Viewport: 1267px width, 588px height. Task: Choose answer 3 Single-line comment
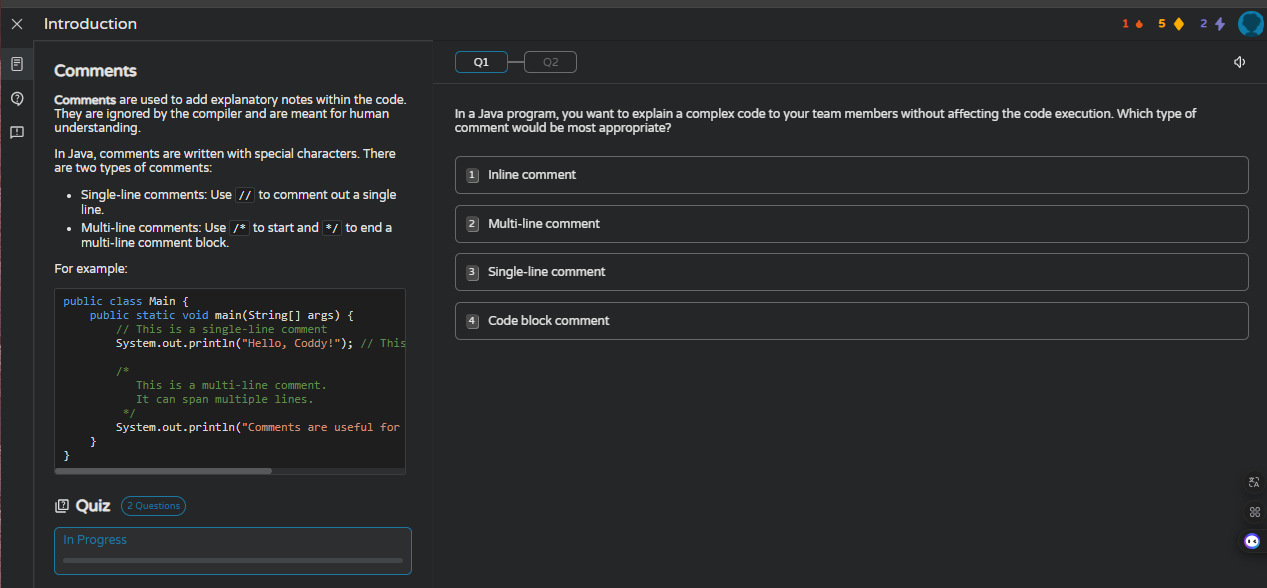(x=851, y=272)
